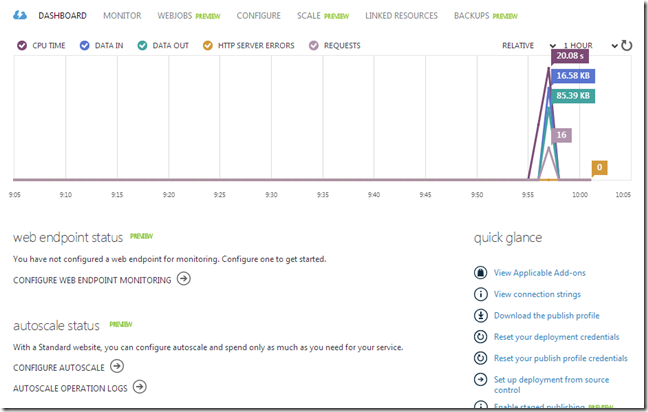The height and width of the screenshot is (412, 648).
Task: Toggle the DATA OUT metric checkbox
Action: pyautogui.click(x=142, y=45)
